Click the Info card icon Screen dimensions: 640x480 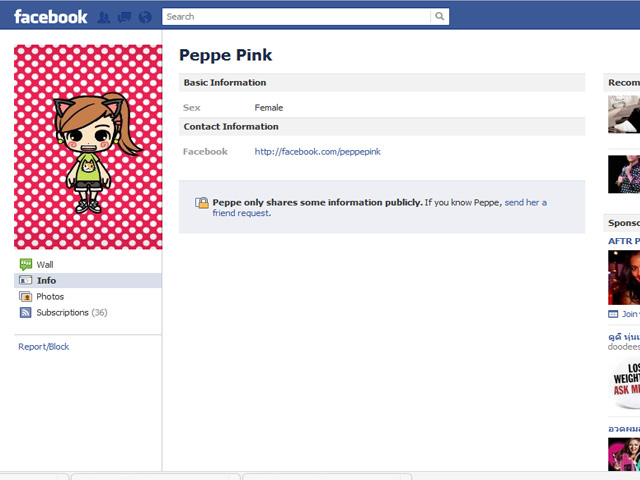click(x=25, y=280)
